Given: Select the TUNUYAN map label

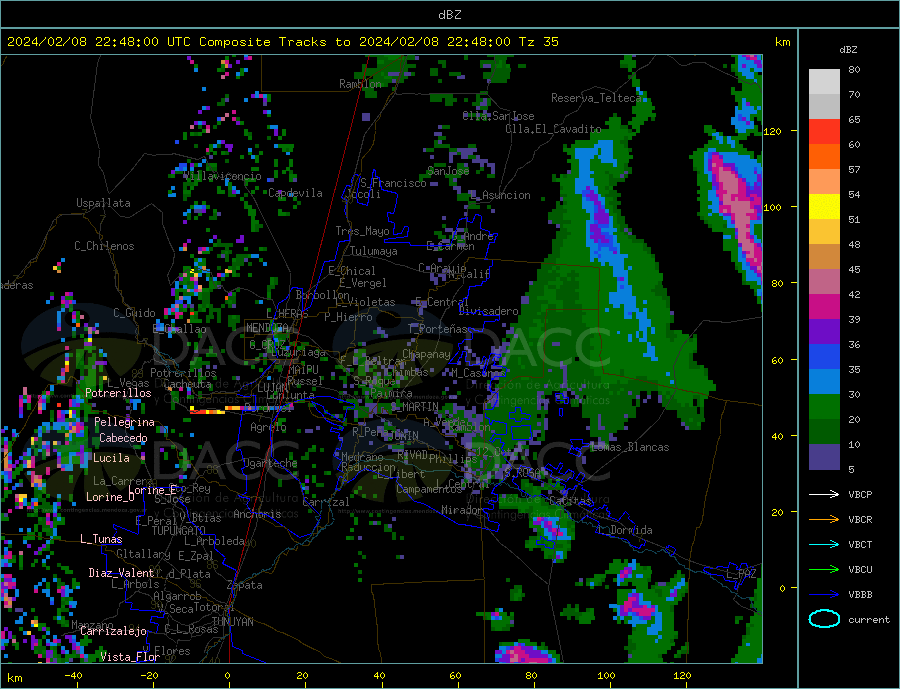Looking at the screenshot, I should 232,622.
